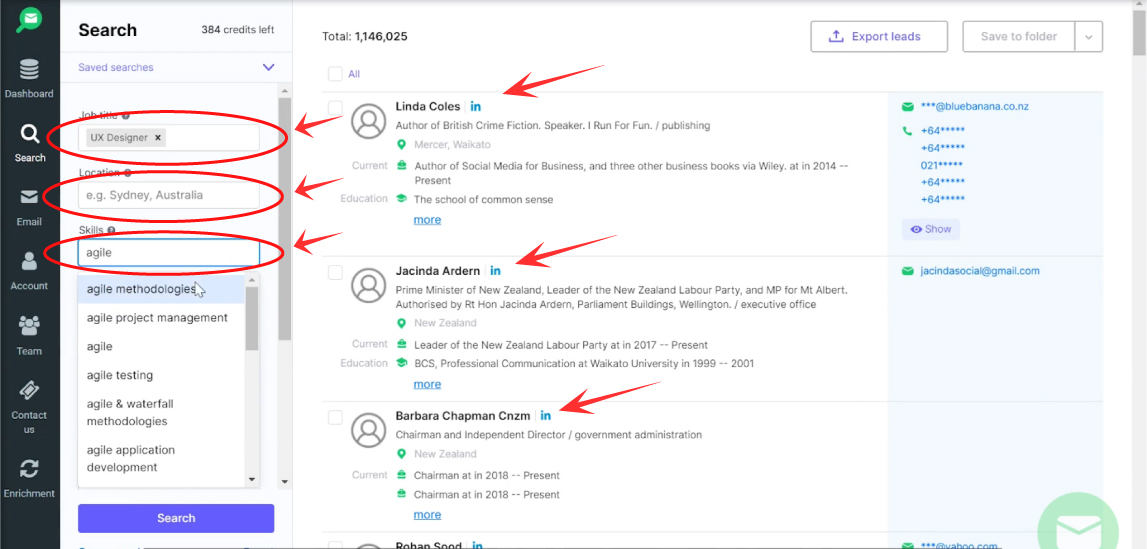
Task: Click the Location input field
Action: click(x=168, y=195)
